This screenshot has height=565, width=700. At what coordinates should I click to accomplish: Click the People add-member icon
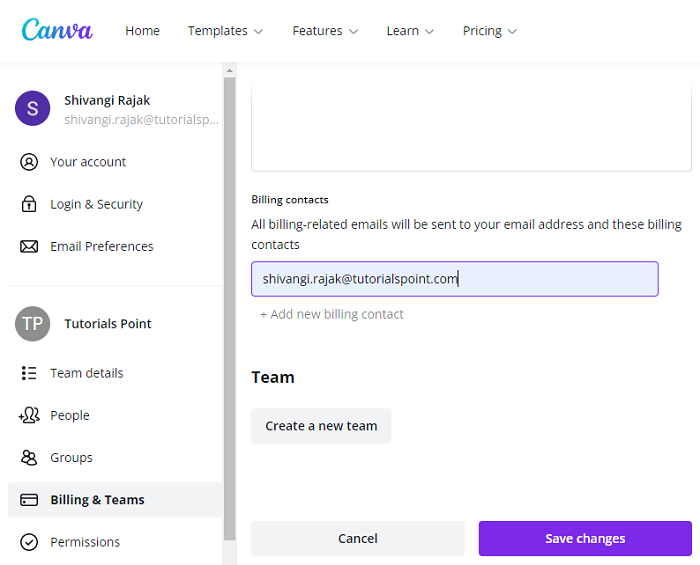[29, 415]
